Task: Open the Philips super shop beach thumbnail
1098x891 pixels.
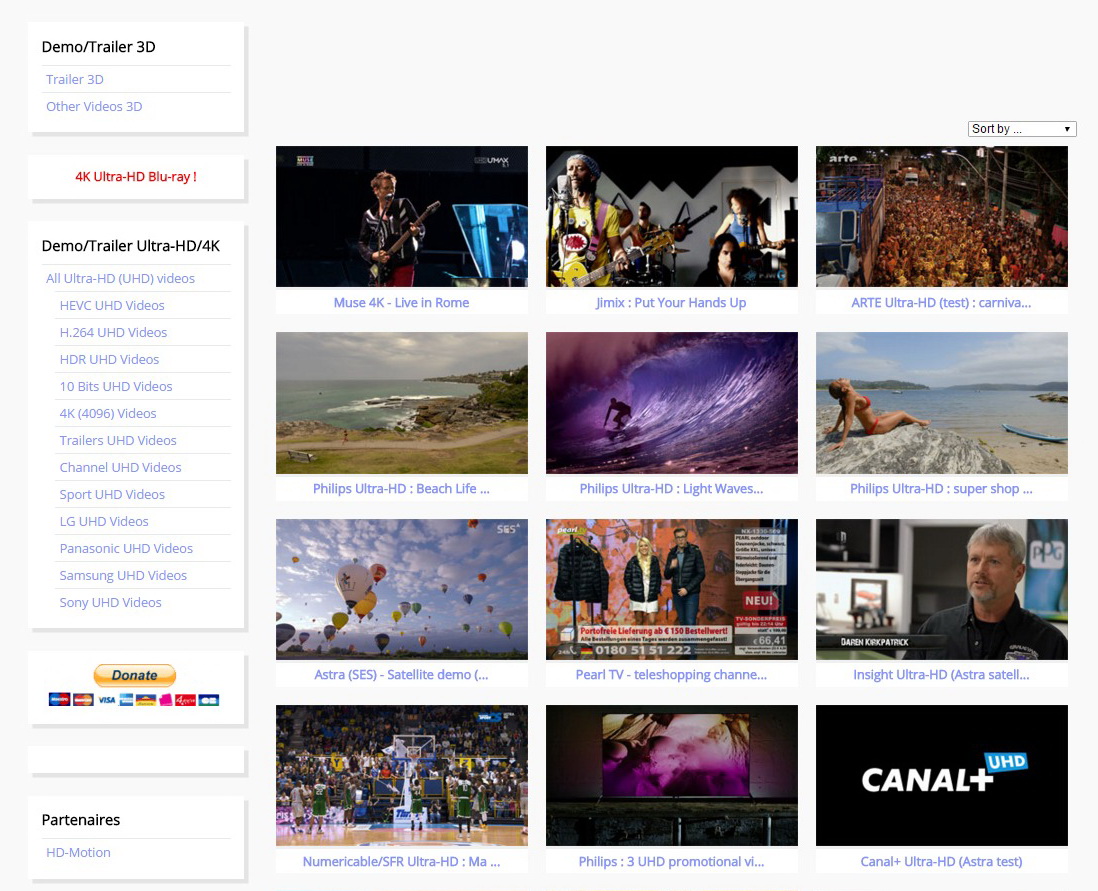Action: 942,403
